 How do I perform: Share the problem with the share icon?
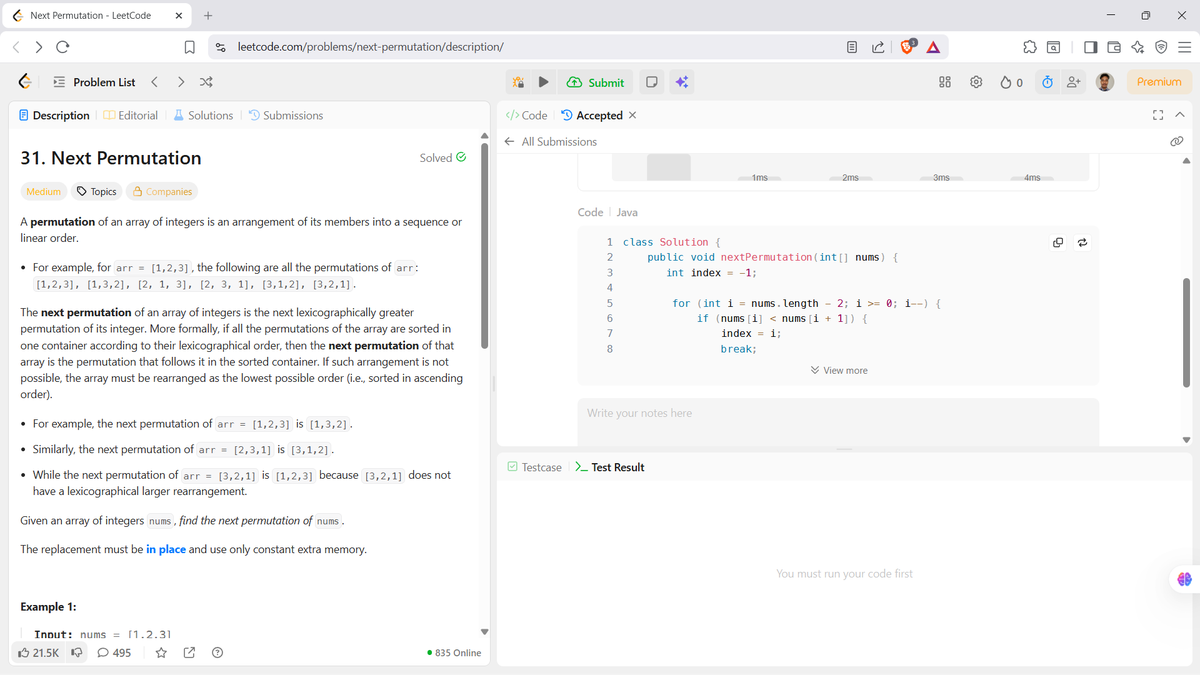pos(189,653)
